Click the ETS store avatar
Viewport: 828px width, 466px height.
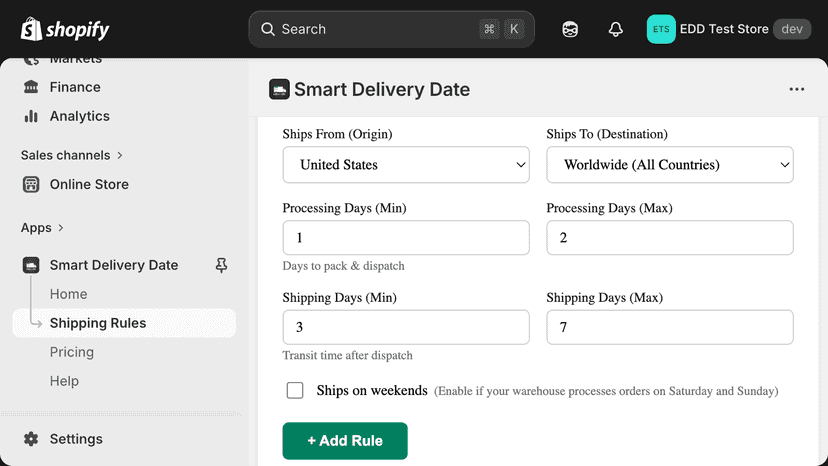click(x=661, y=29)
